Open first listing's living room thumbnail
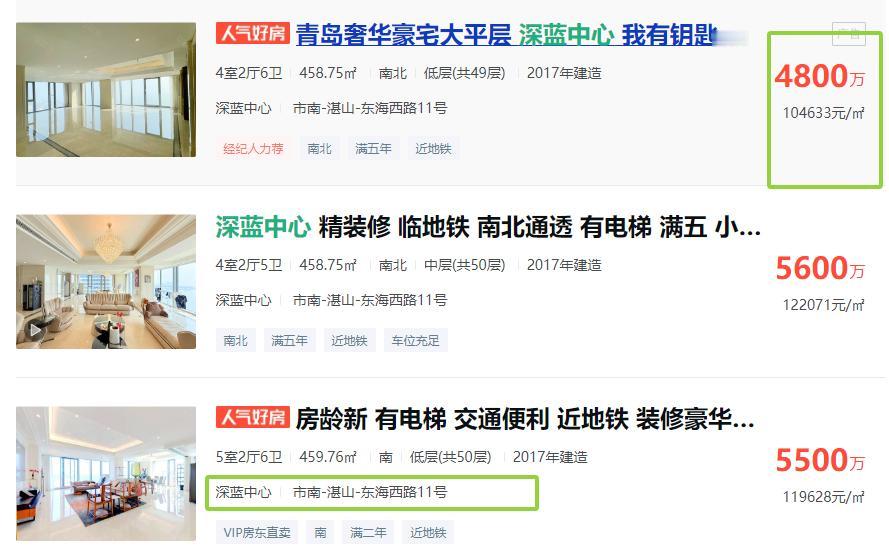This screenshot has height=555, width=889. [x=106, y=90]
